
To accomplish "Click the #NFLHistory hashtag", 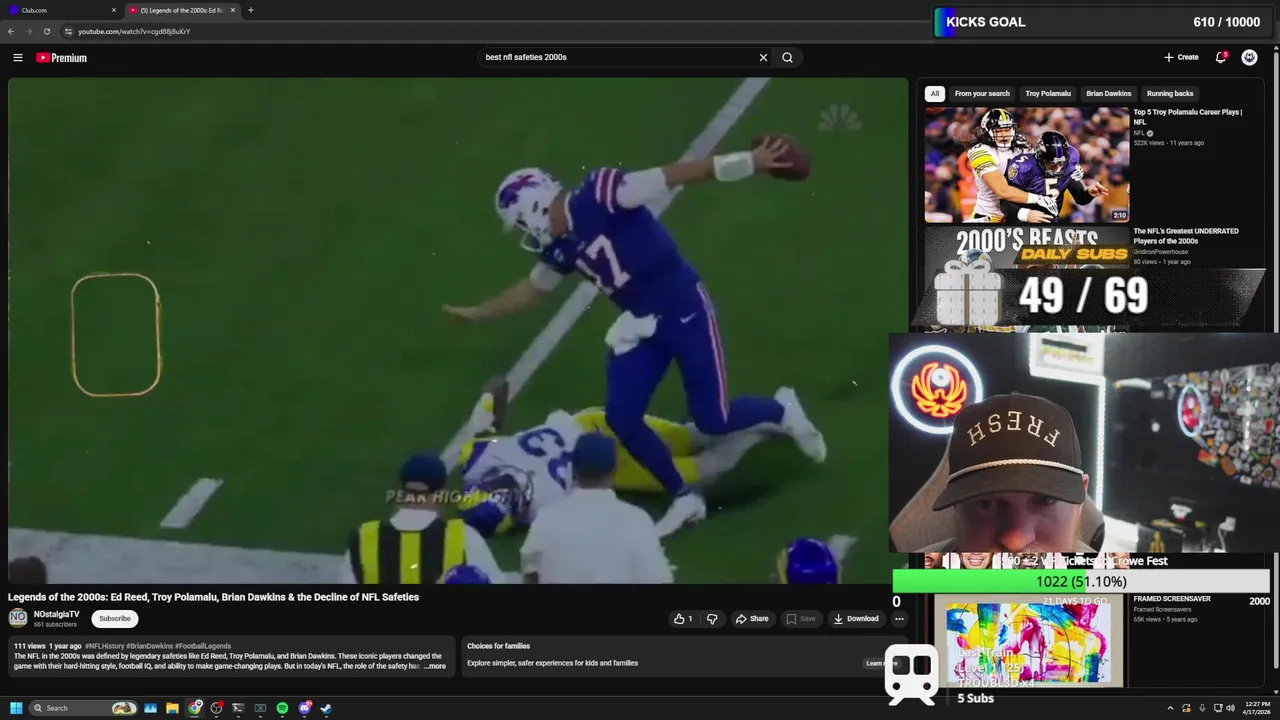I will click(104, 646).
